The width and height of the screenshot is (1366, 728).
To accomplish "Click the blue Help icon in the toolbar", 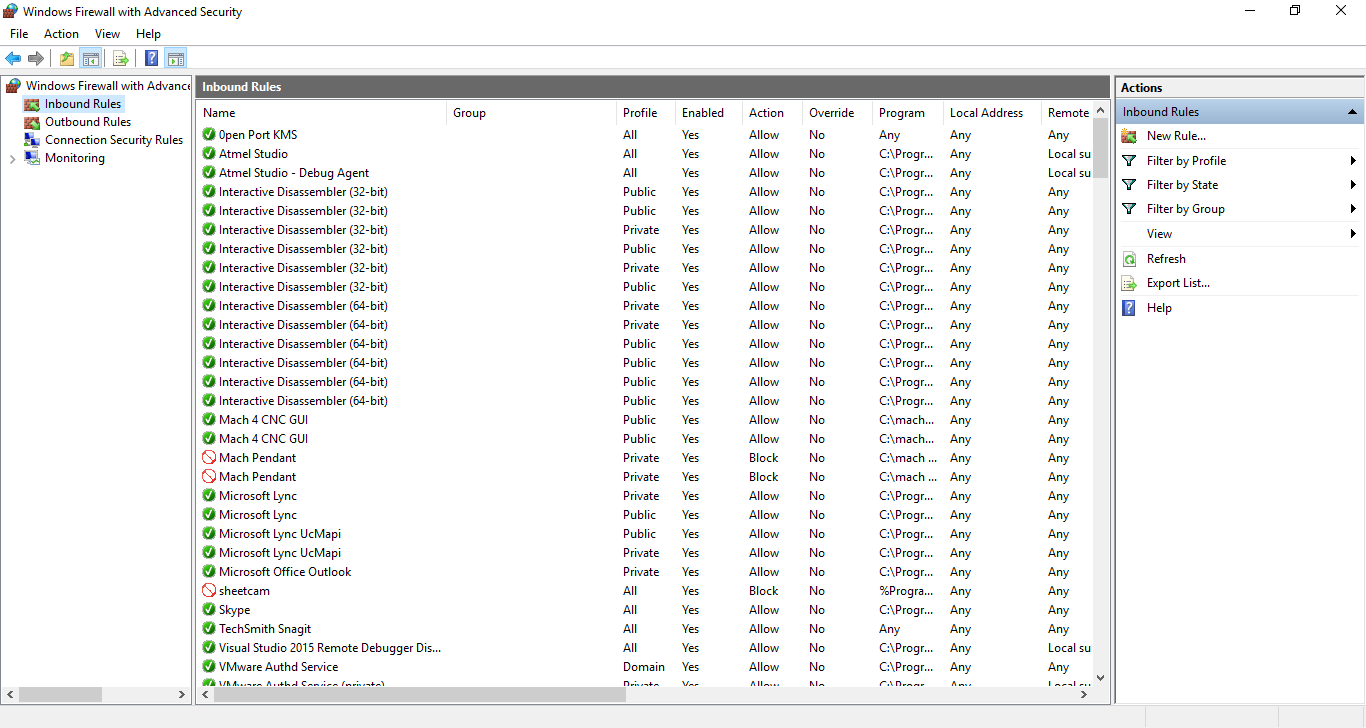I will (x=152, y=58).
